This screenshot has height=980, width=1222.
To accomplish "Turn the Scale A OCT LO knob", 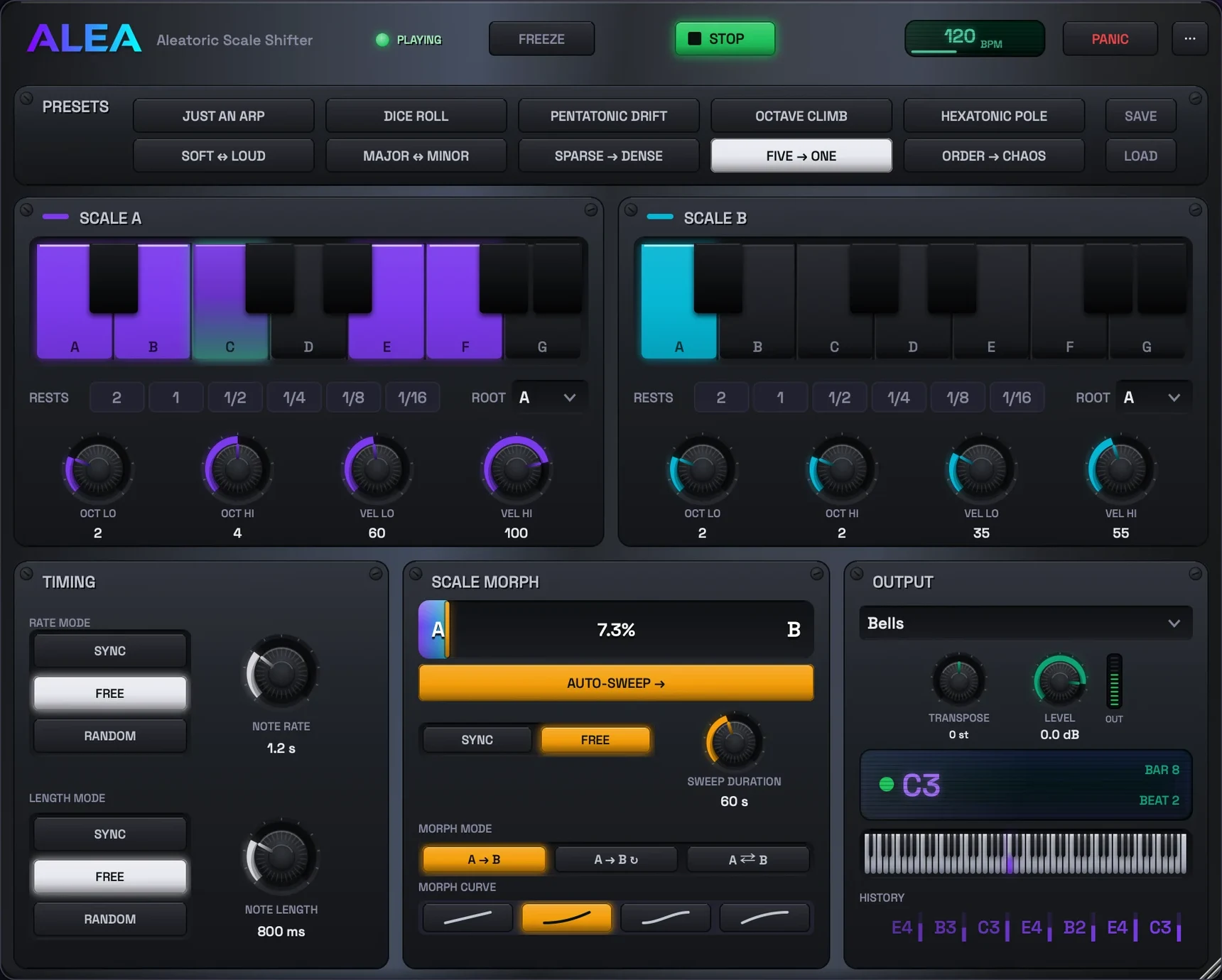I will coord(98,469).
